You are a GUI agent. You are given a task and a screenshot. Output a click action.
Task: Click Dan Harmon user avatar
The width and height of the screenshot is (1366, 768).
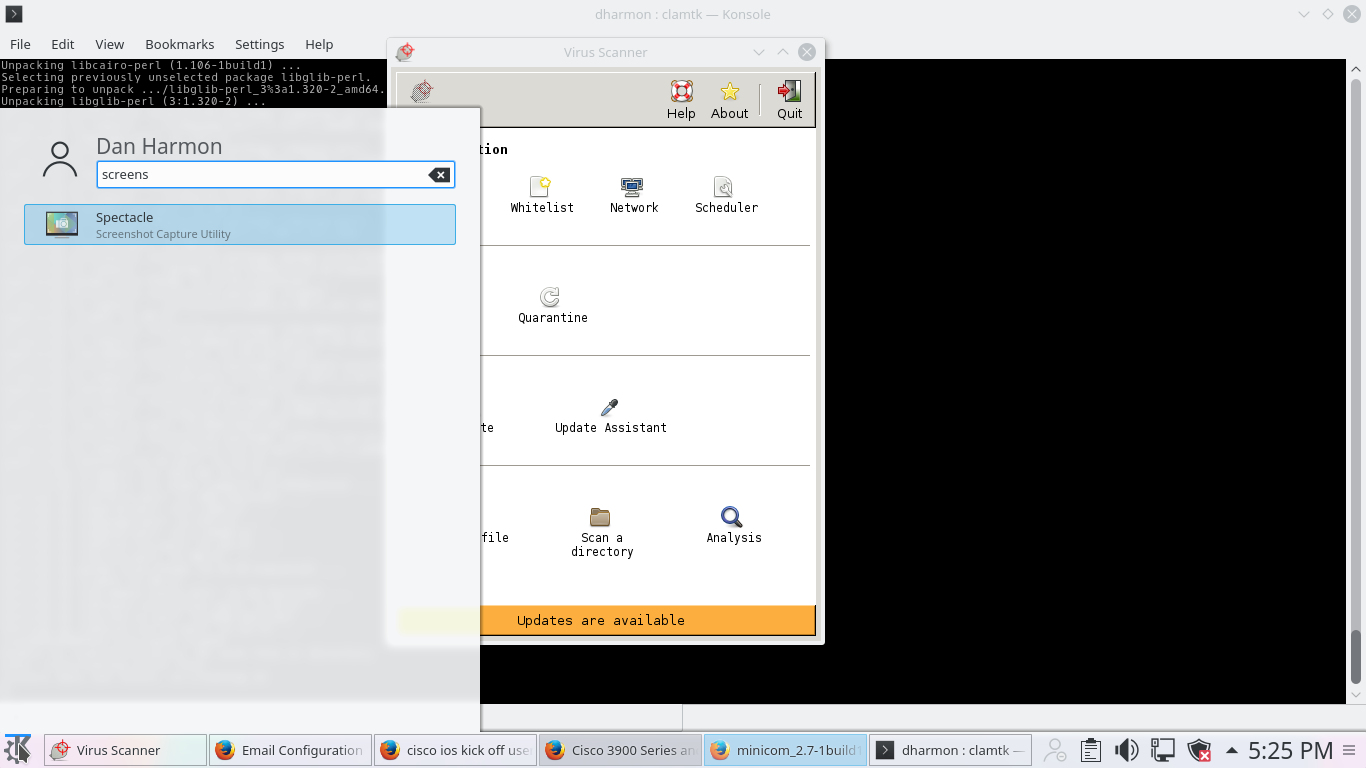(60, 160)
